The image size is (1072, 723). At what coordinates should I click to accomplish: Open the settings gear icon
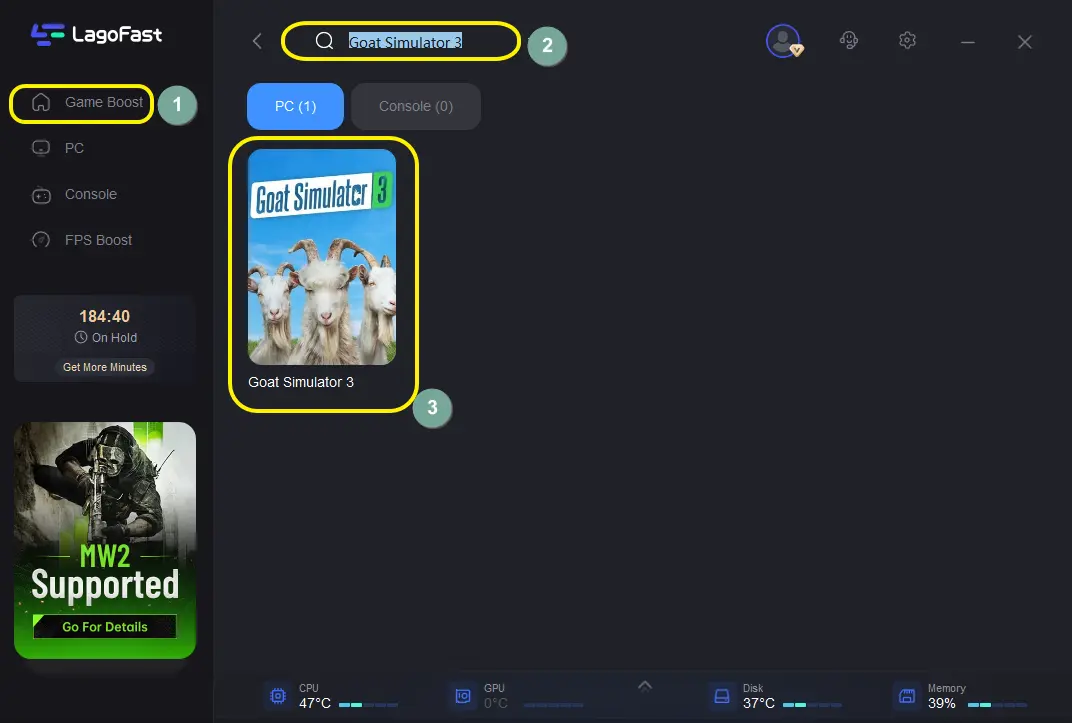click(x=907, y=41)
